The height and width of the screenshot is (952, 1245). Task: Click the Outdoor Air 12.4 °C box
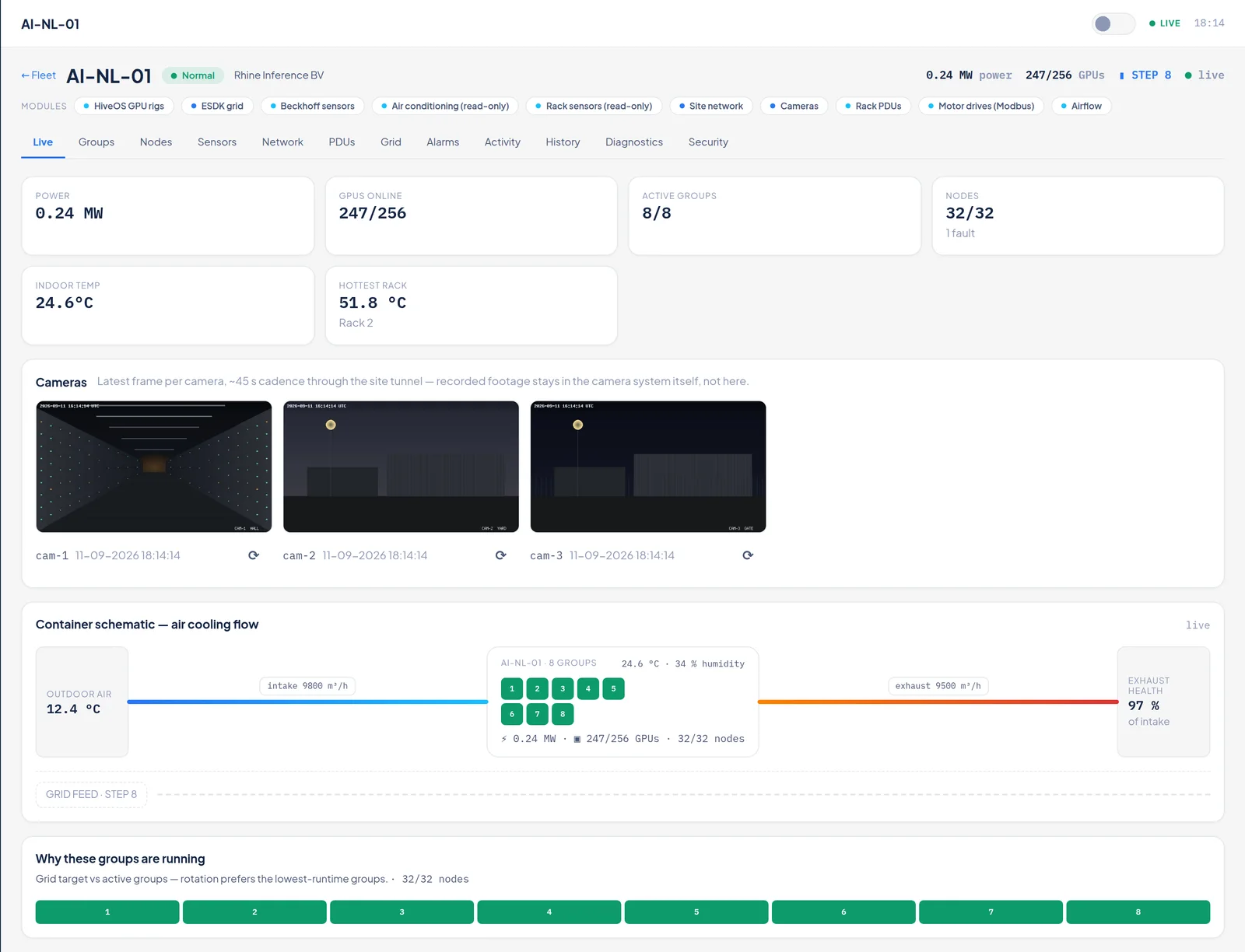(x=82, y=702)
